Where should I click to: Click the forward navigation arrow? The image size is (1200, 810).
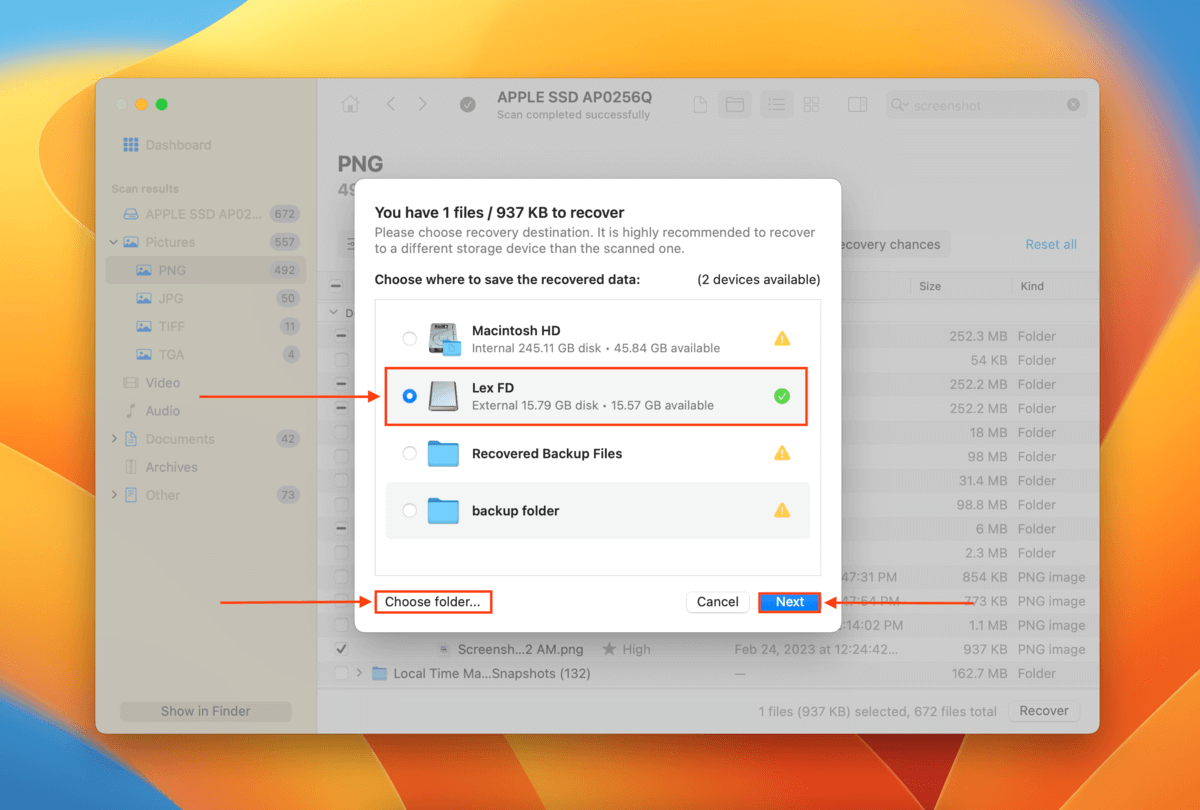coord(422,104)
